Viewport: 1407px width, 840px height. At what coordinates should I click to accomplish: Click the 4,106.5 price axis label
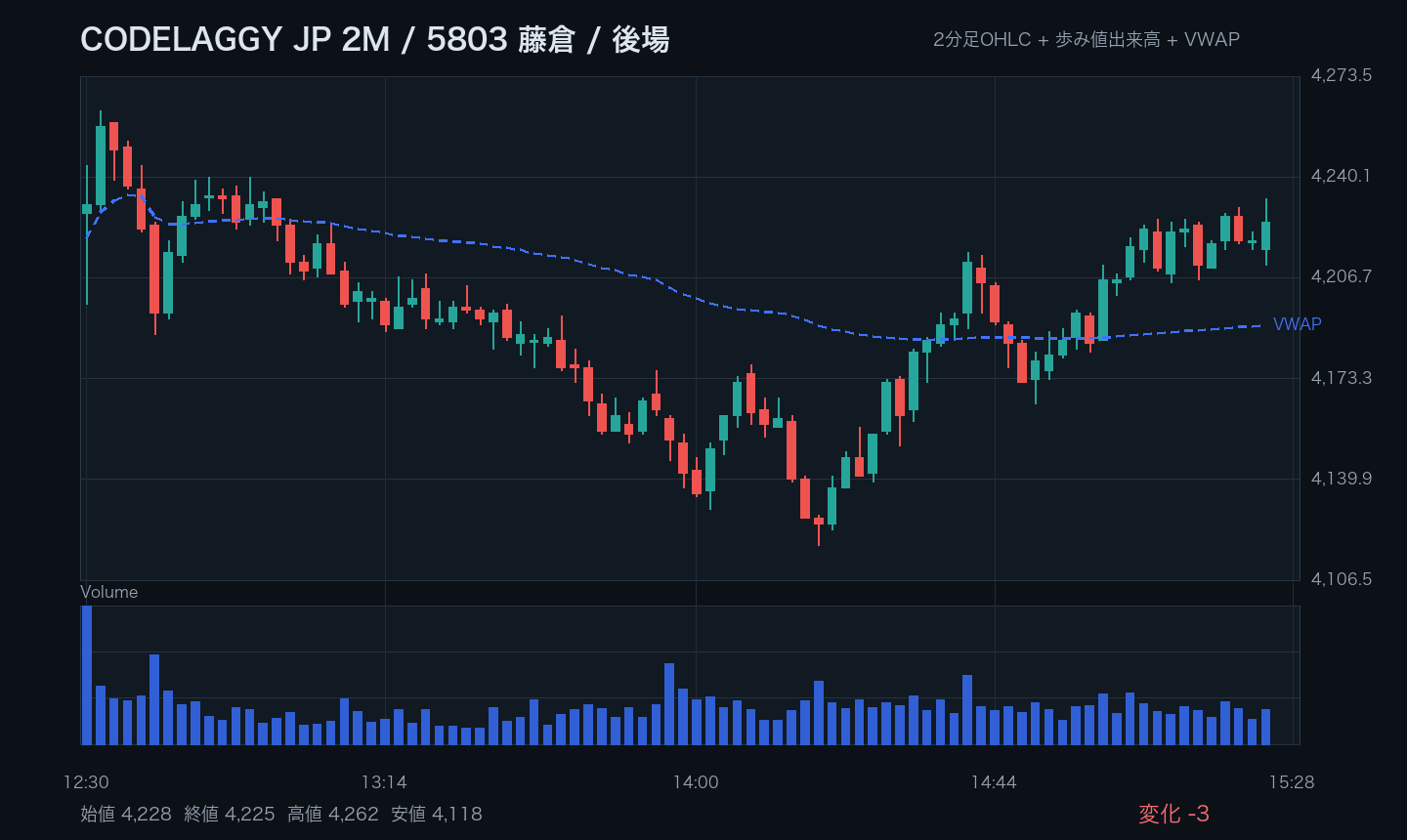click(x=1341, y=579)
